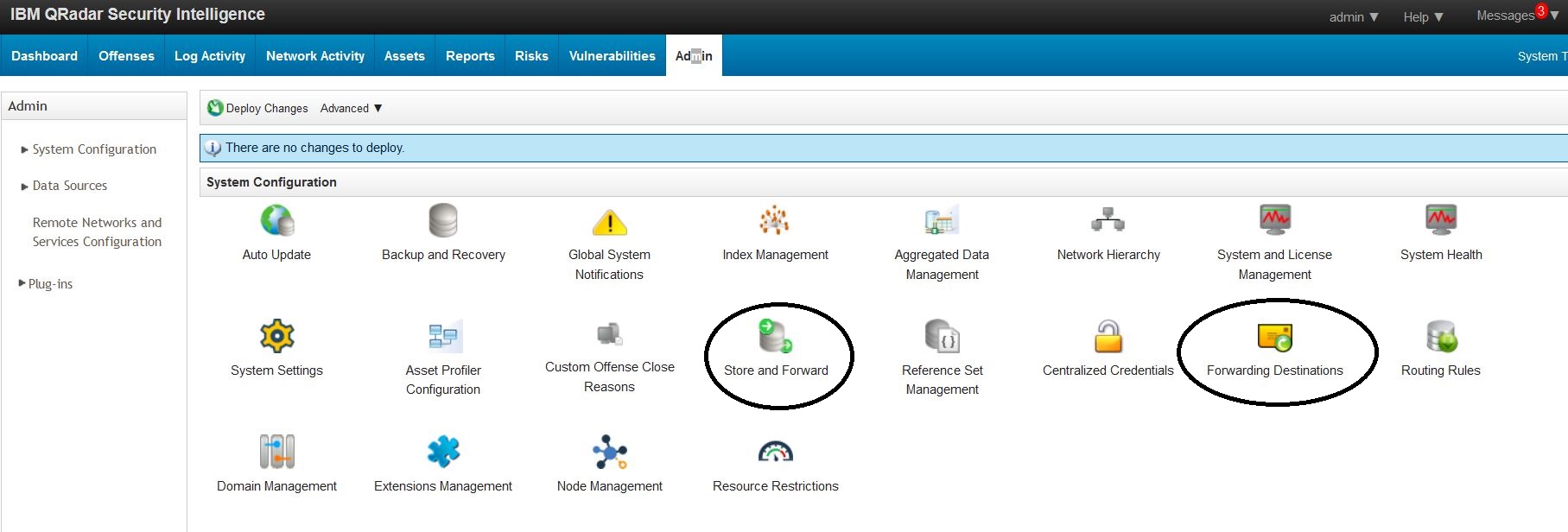This screenshot has height=532, width=1568.
Task: Click the Routing Rules label
Action: tap(1441, 370)
